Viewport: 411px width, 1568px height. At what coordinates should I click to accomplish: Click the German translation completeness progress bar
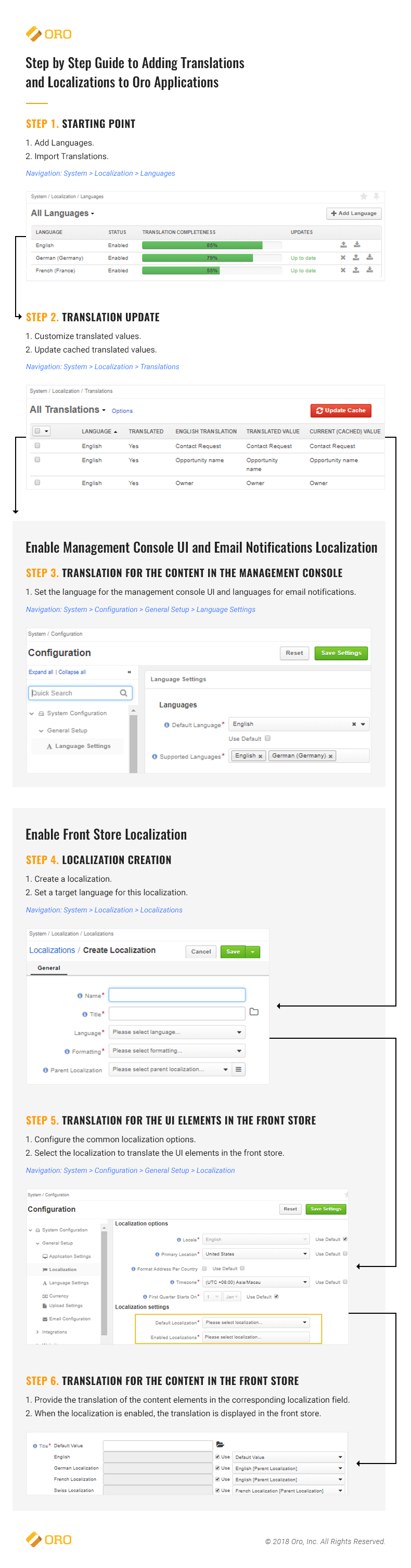point(212,257)
